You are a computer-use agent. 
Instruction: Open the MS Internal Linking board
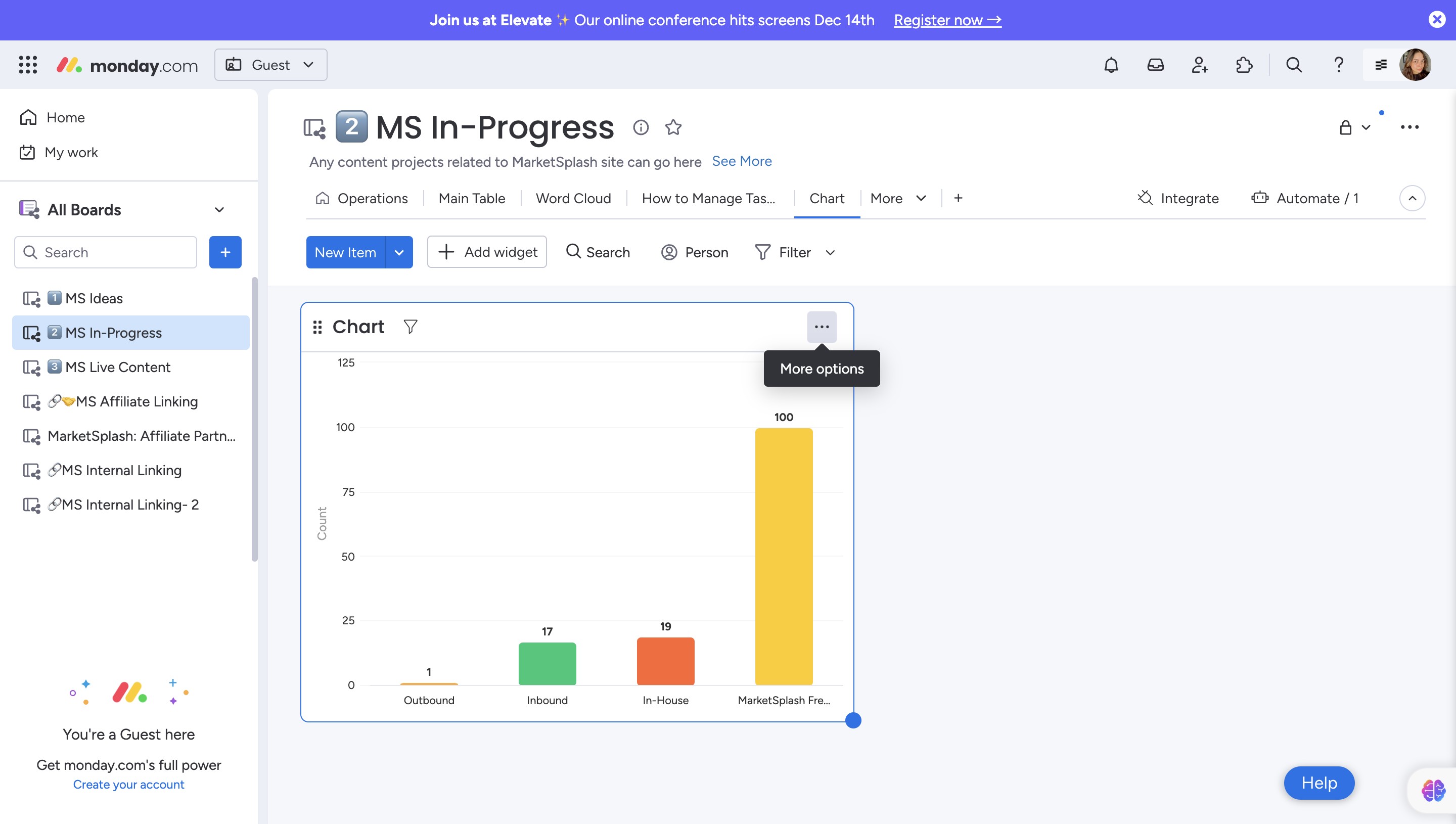pos(130,471)
